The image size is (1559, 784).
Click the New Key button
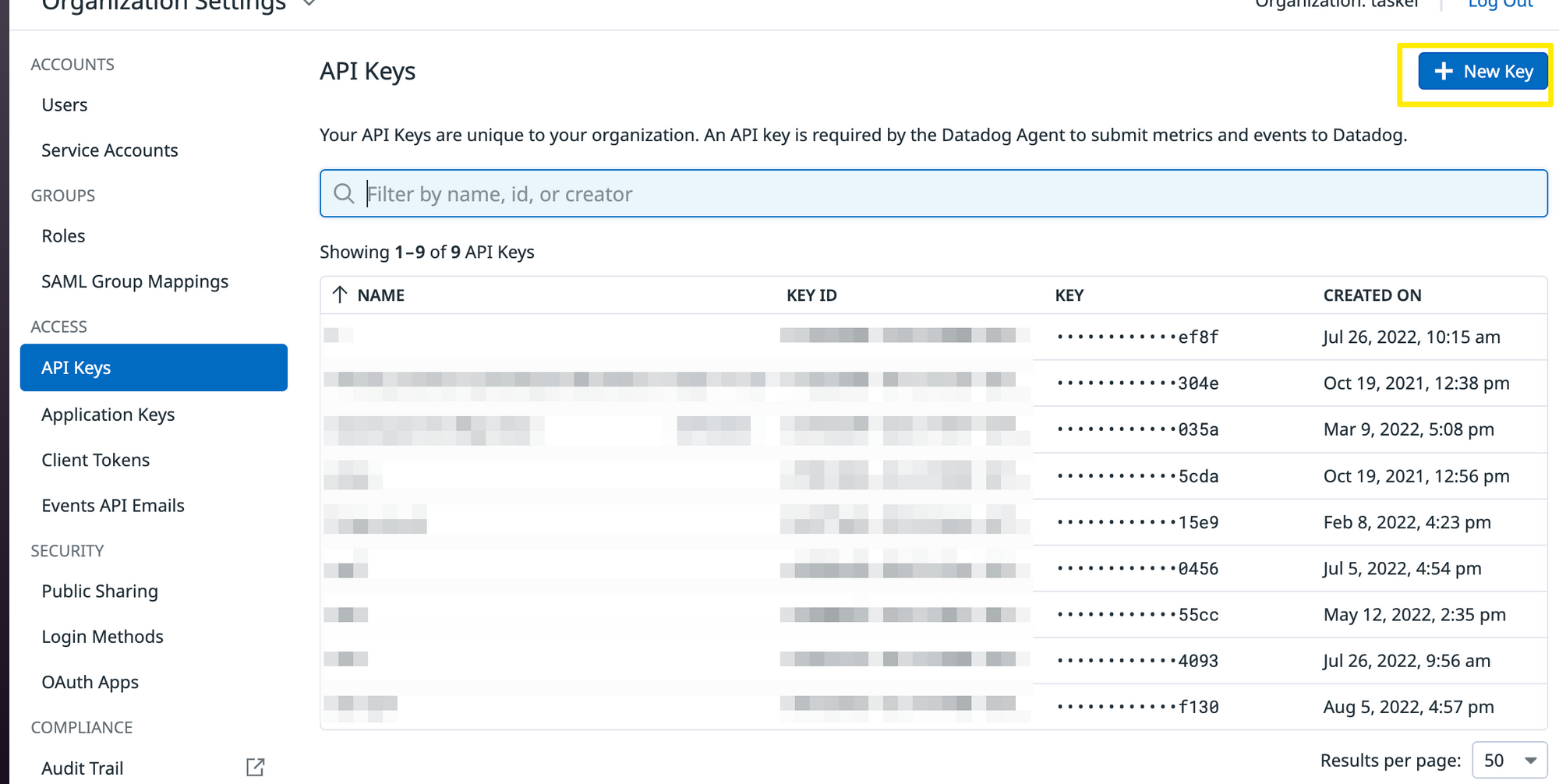coord(1483,72)
